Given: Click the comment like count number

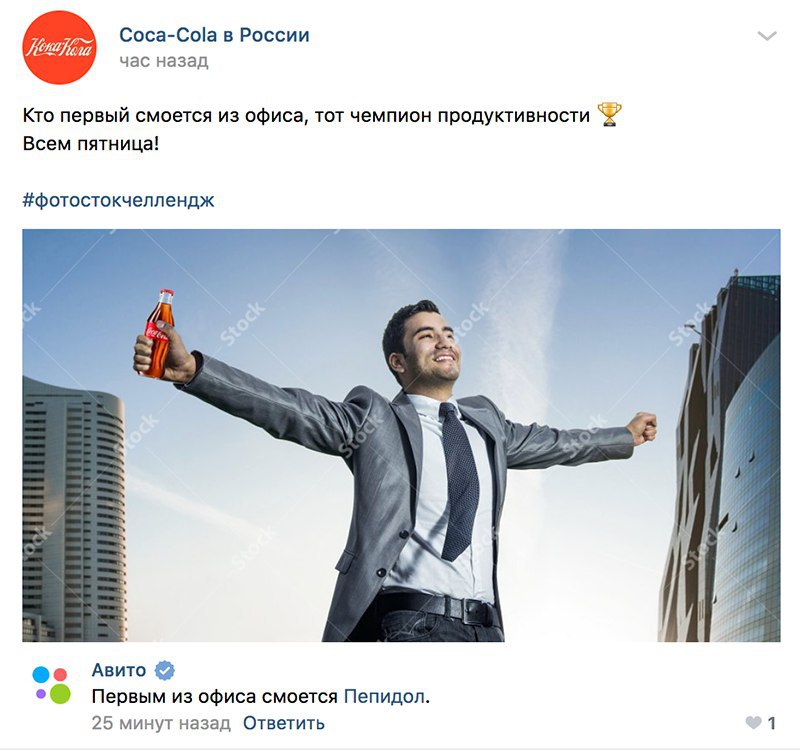Looking at the screenshot, I should 771,723.
